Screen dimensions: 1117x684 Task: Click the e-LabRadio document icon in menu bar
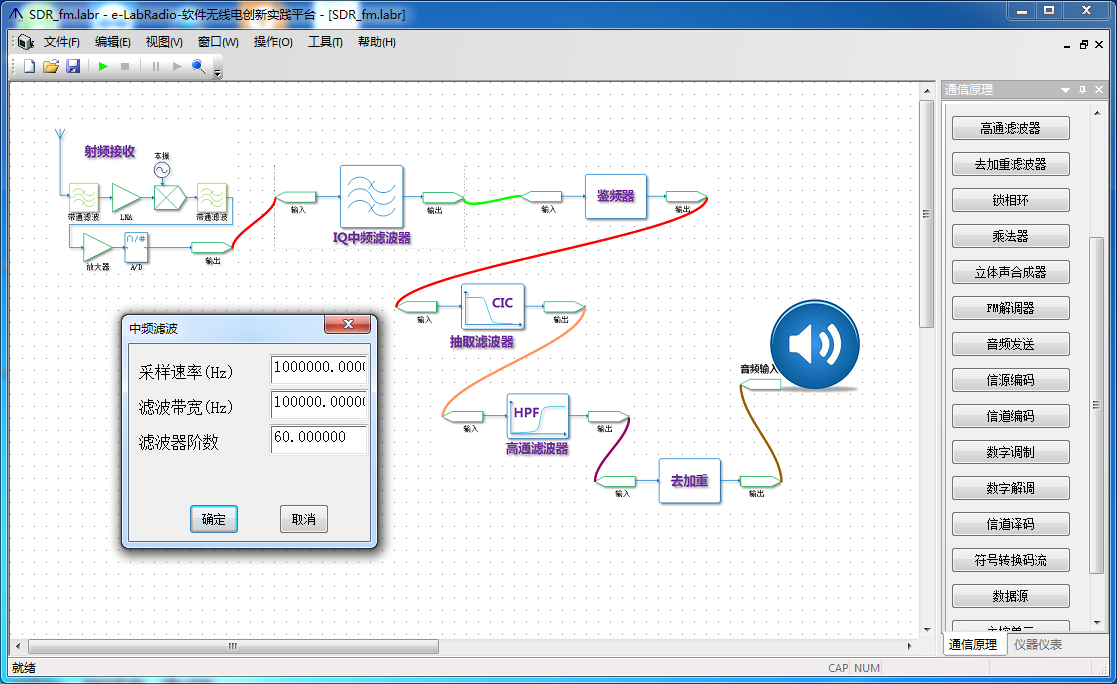tap(26, 42)
